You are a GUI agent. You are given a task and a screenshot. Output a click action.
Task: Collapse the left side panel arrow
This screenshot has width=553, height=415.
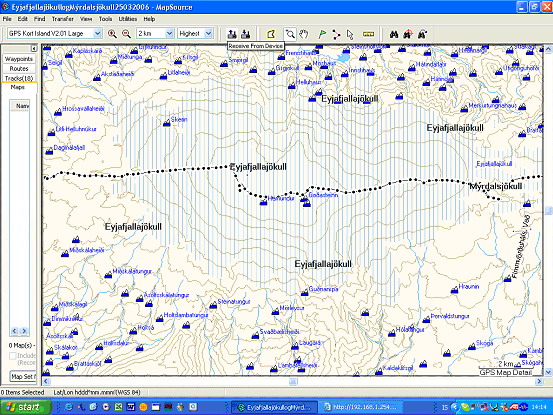tap(34, 48)
